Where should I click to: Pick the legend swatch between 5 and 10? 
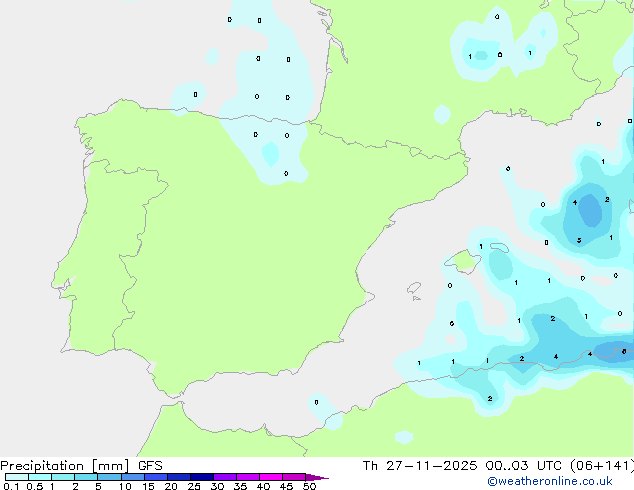109,477
